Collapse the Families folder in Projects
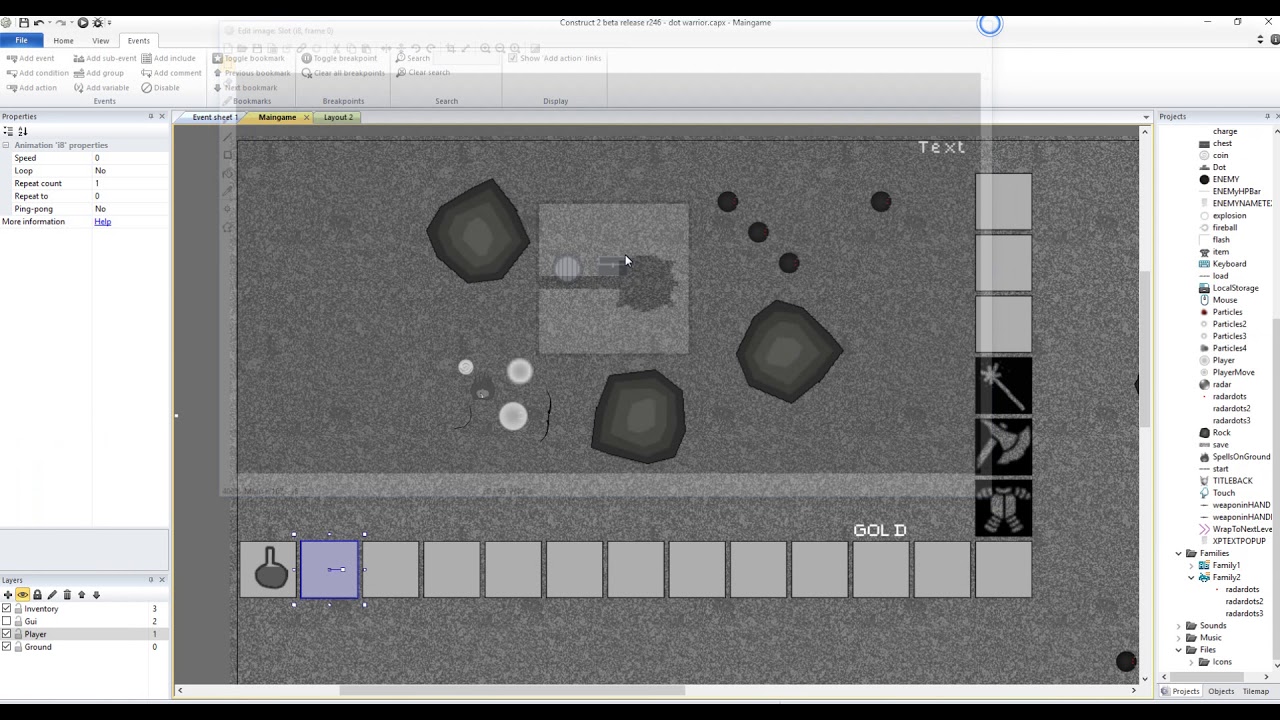Viewport: 1280px width, 720px height. pyautogui.click(x=1178, y=553)
